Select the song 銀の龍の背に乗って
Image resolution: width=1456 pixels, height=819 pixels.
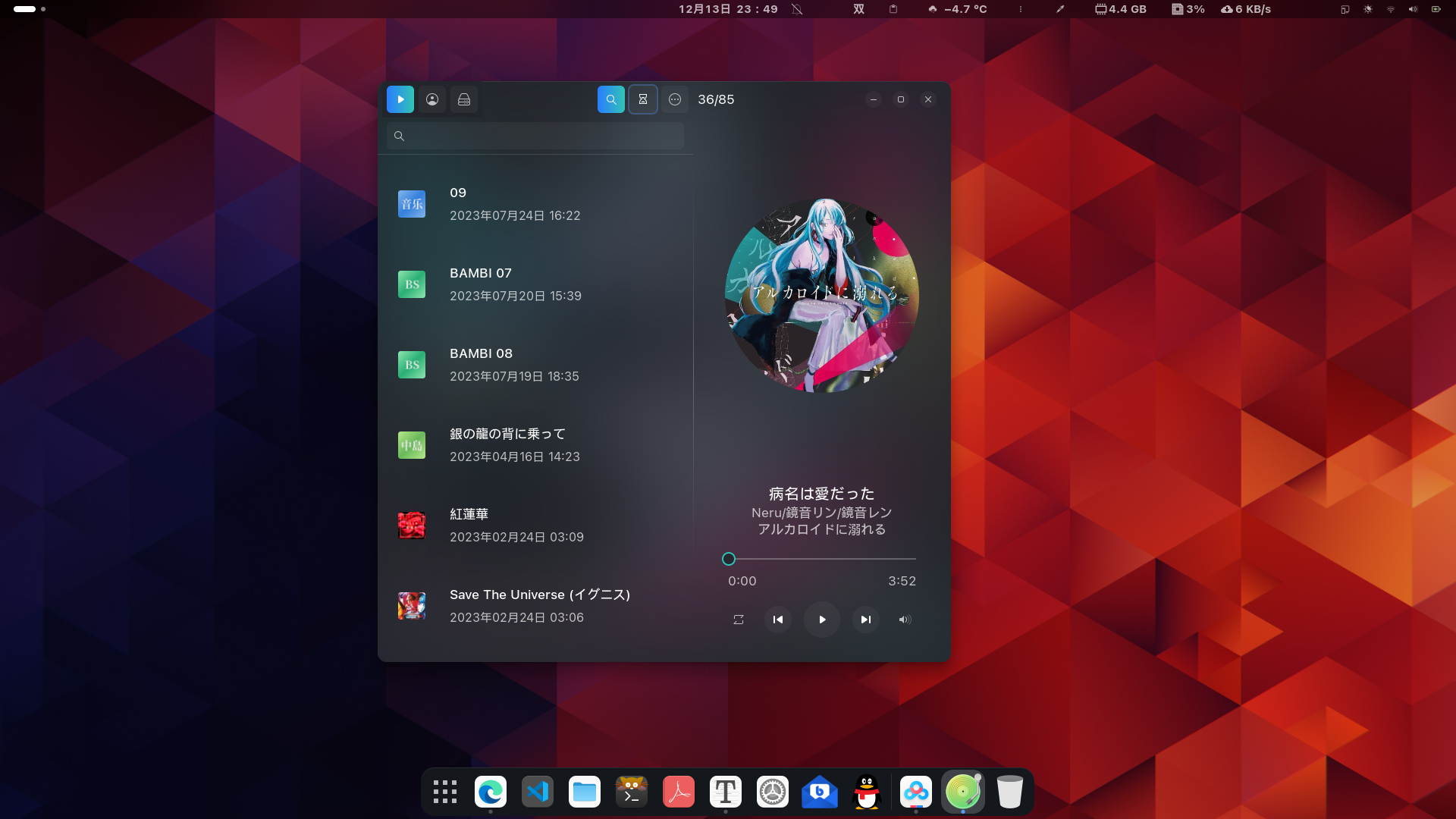pos(506,444)
